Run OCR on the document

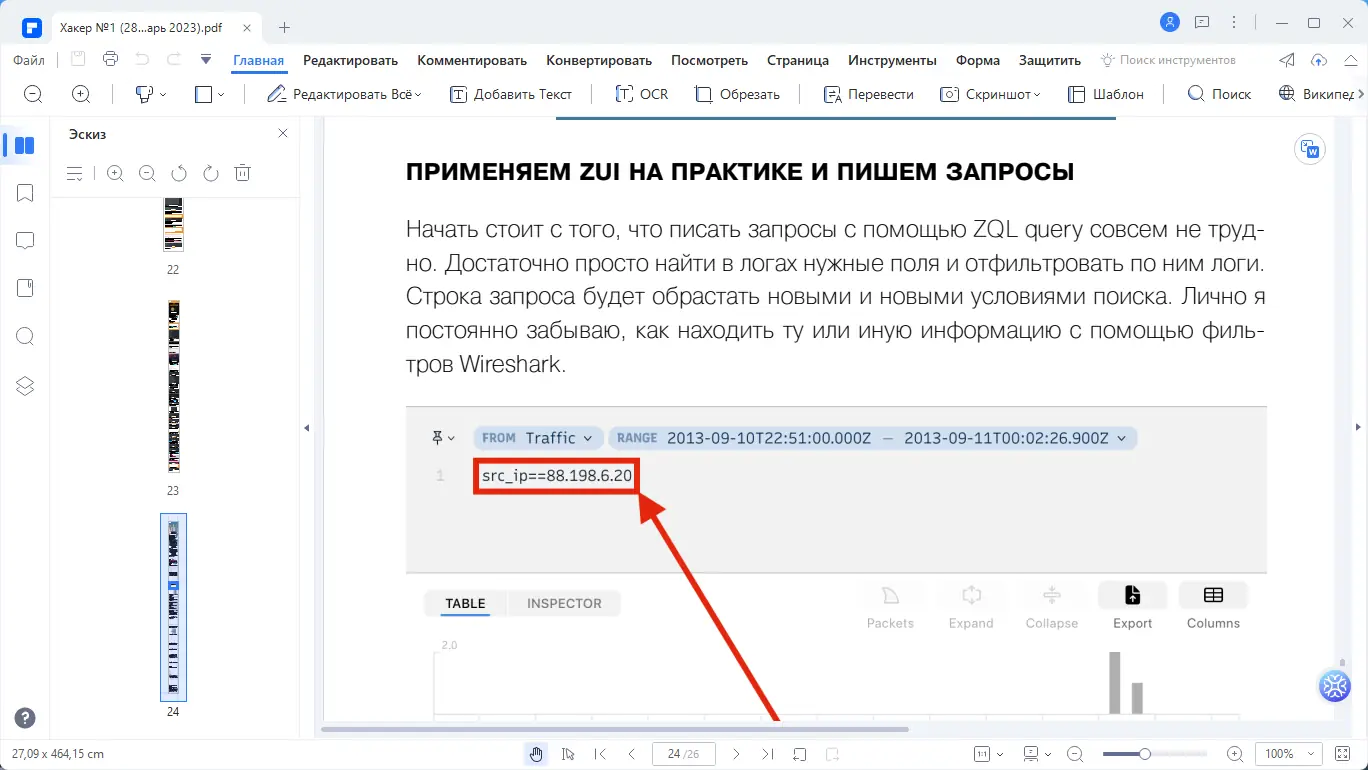click(x=641, y=93)
